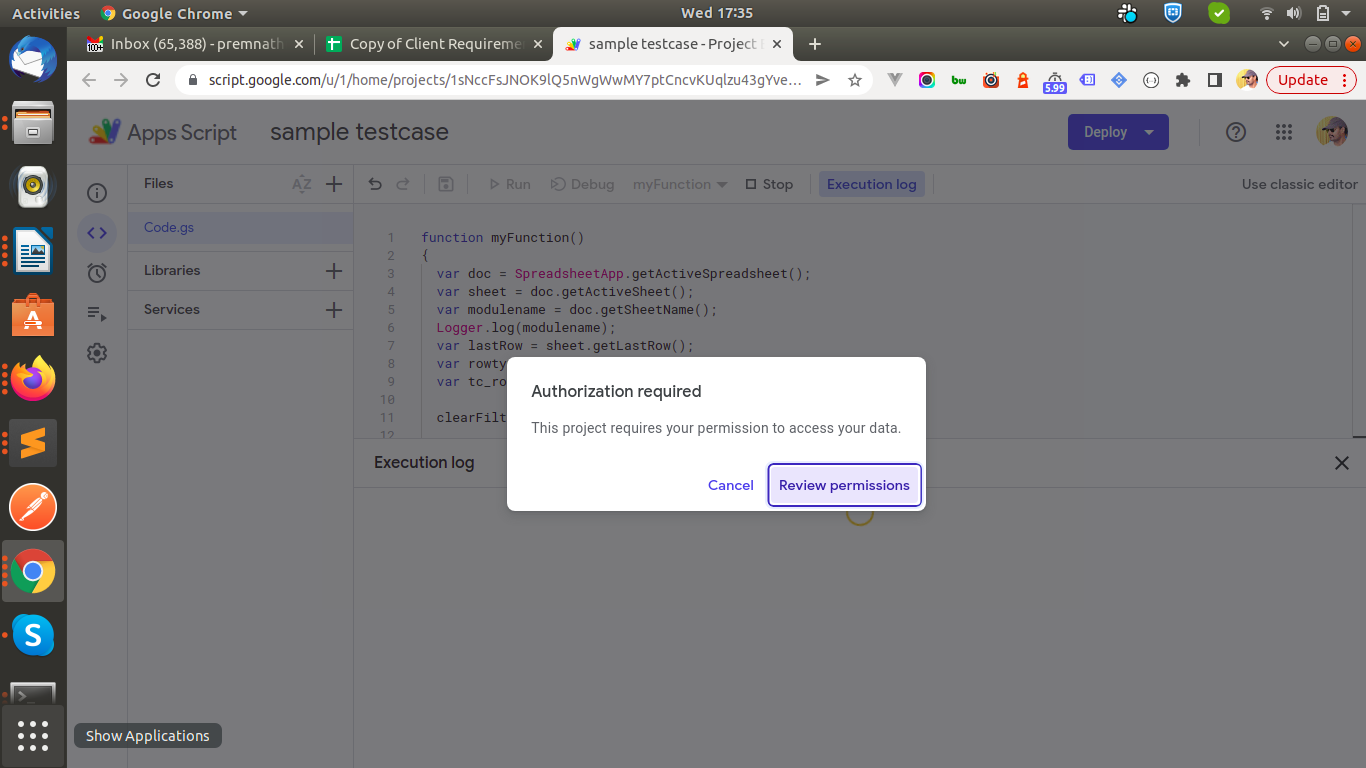Go back to the previous page
Image resolution: width=1366 pixels, height=768 pixels.
click(x=89, y=80)
